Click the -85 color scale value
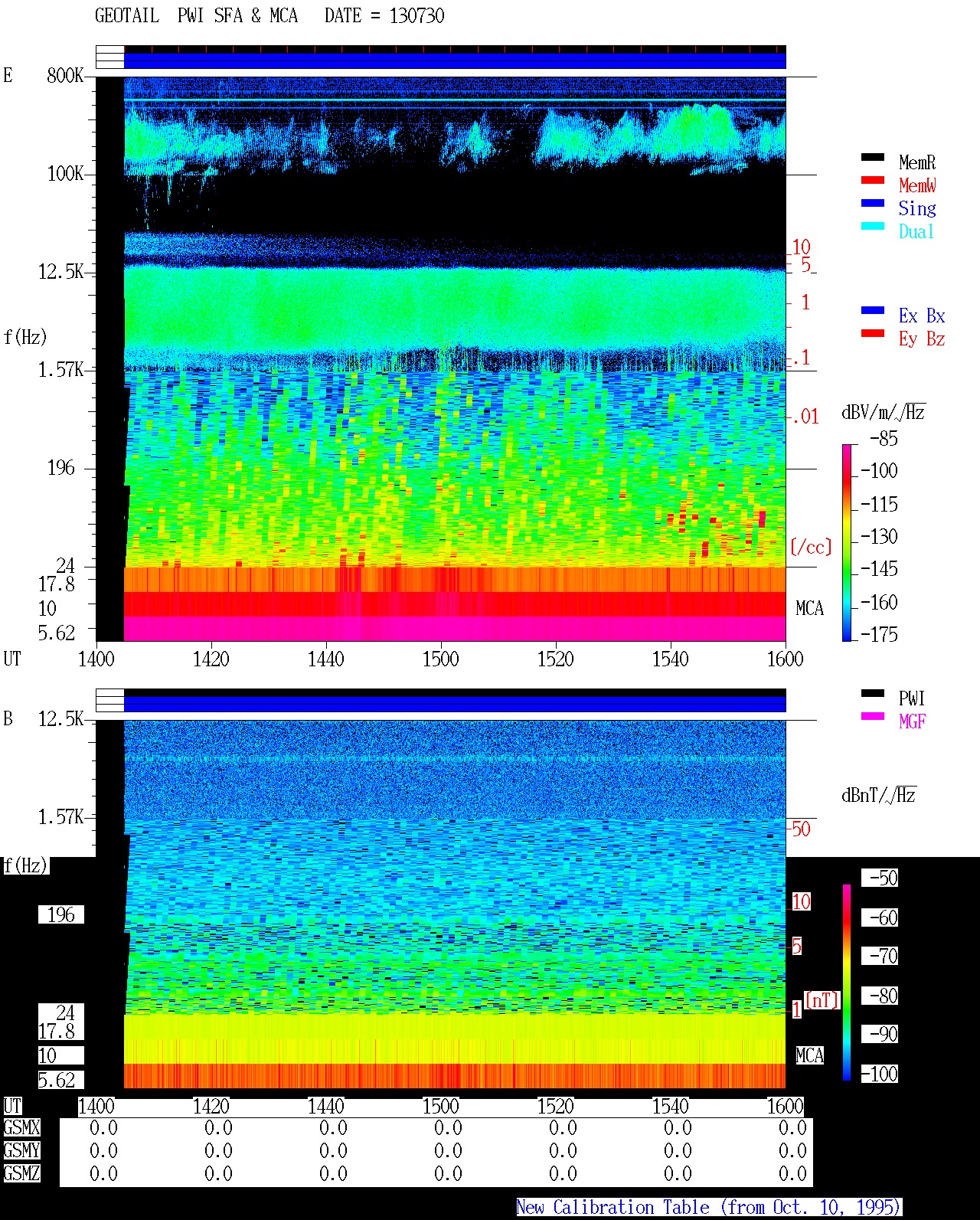 tap(884, 439)
